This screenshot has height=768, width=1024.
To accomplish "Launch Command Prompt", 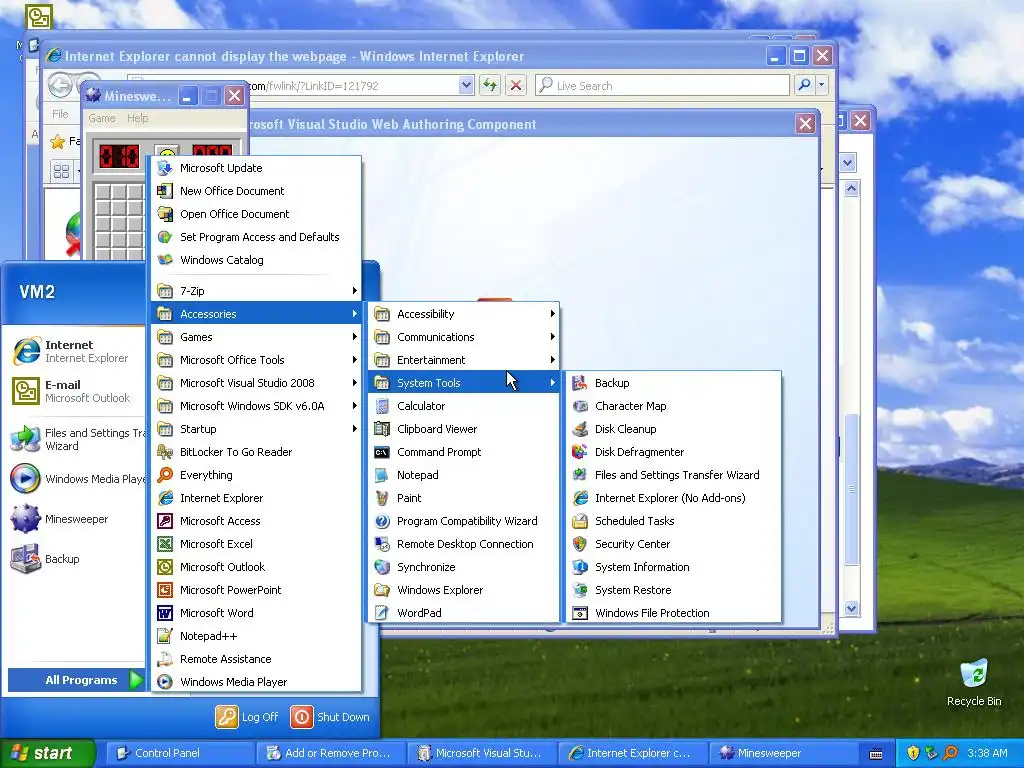I will pyautogui.click(x=464, y=452).
